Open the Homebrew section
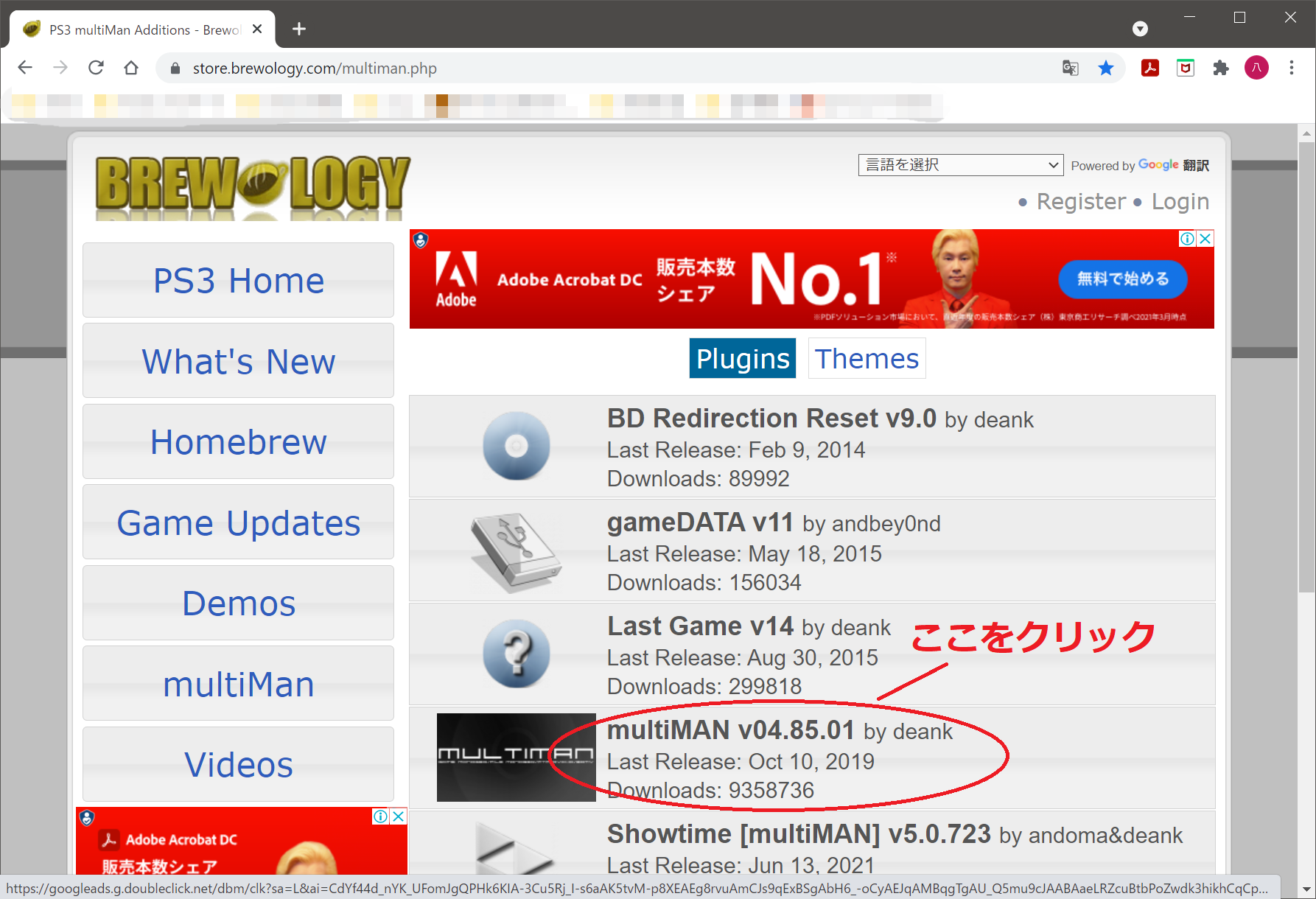The height and width of the screenshot is (899, 1316). pos(238,441)
